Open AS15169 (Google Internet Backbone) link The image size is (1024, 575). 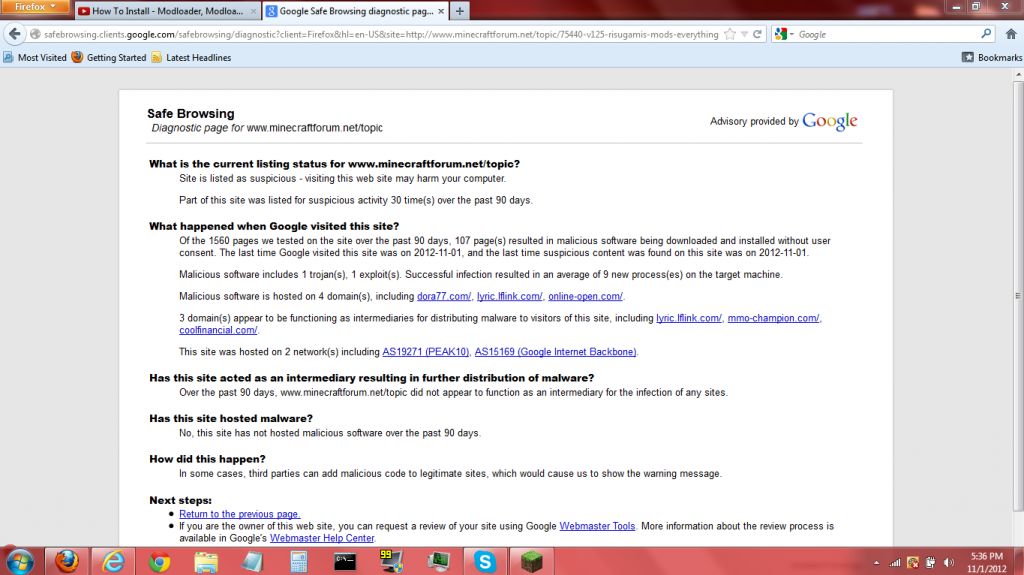[555, 352]
